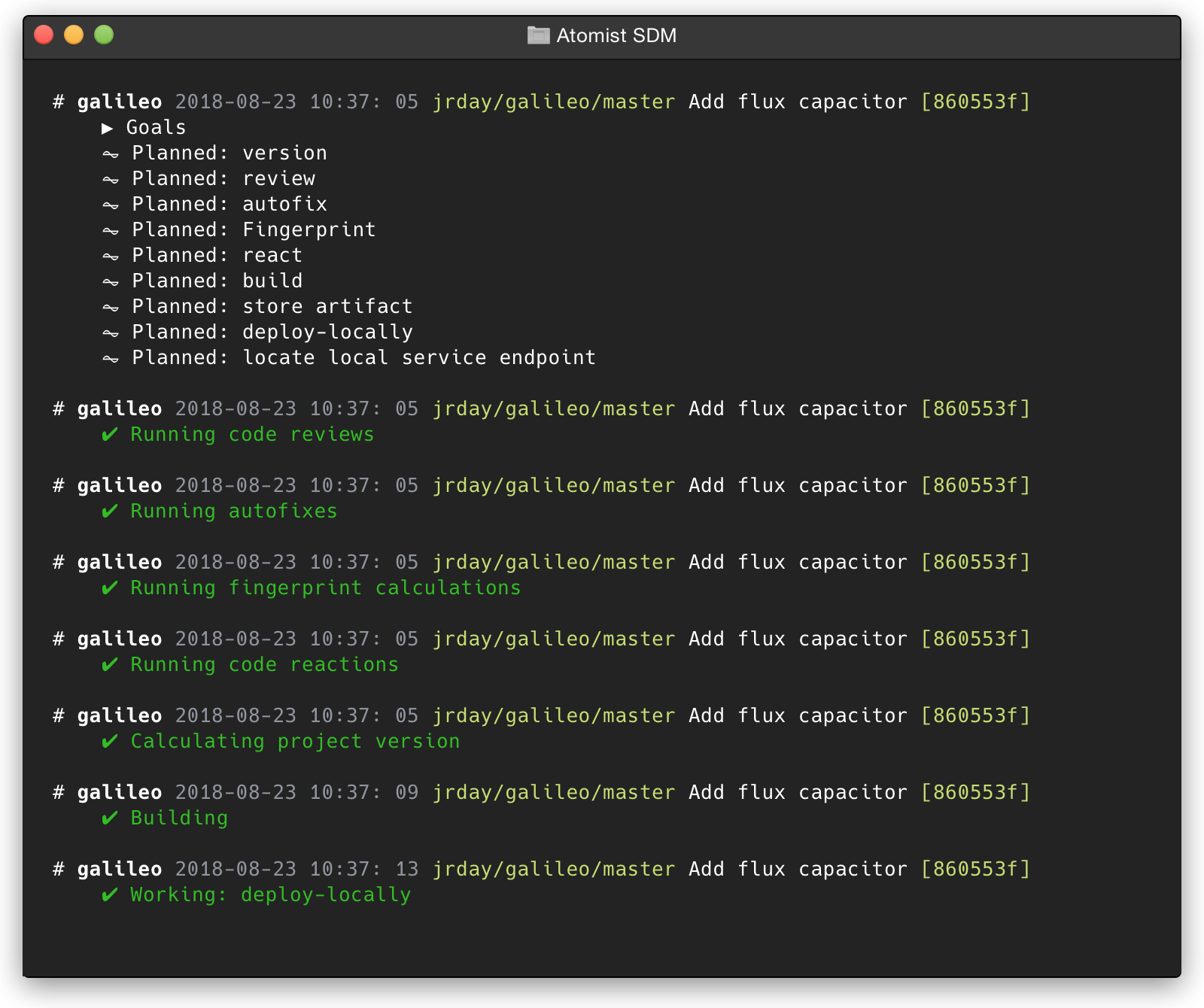
Task: Click the tilde icon before Planned: autofix
Action: pos(111,206)
